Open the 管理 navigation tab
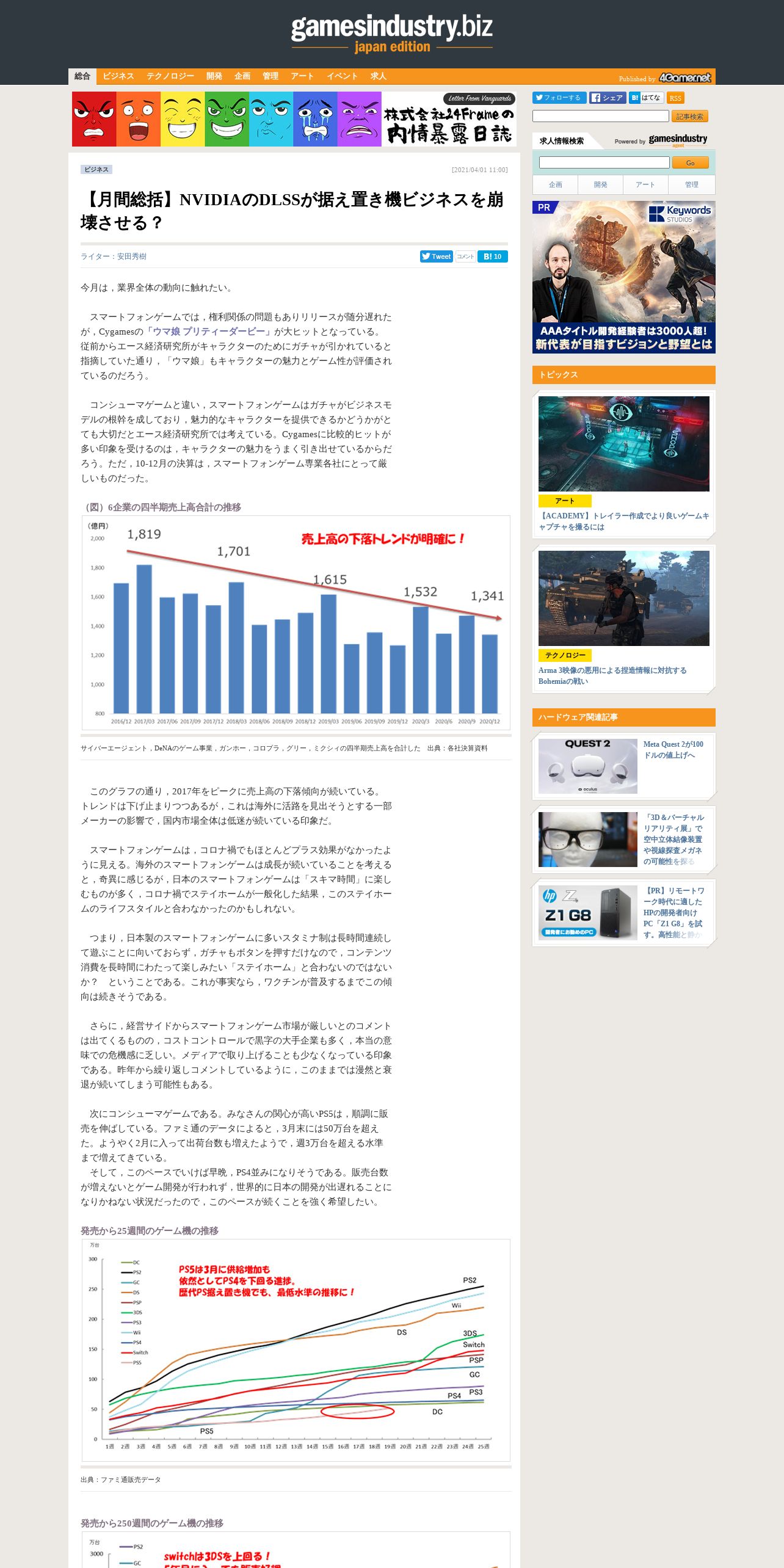This screenshot has height=1568, width=784. (x=270, y=76)
